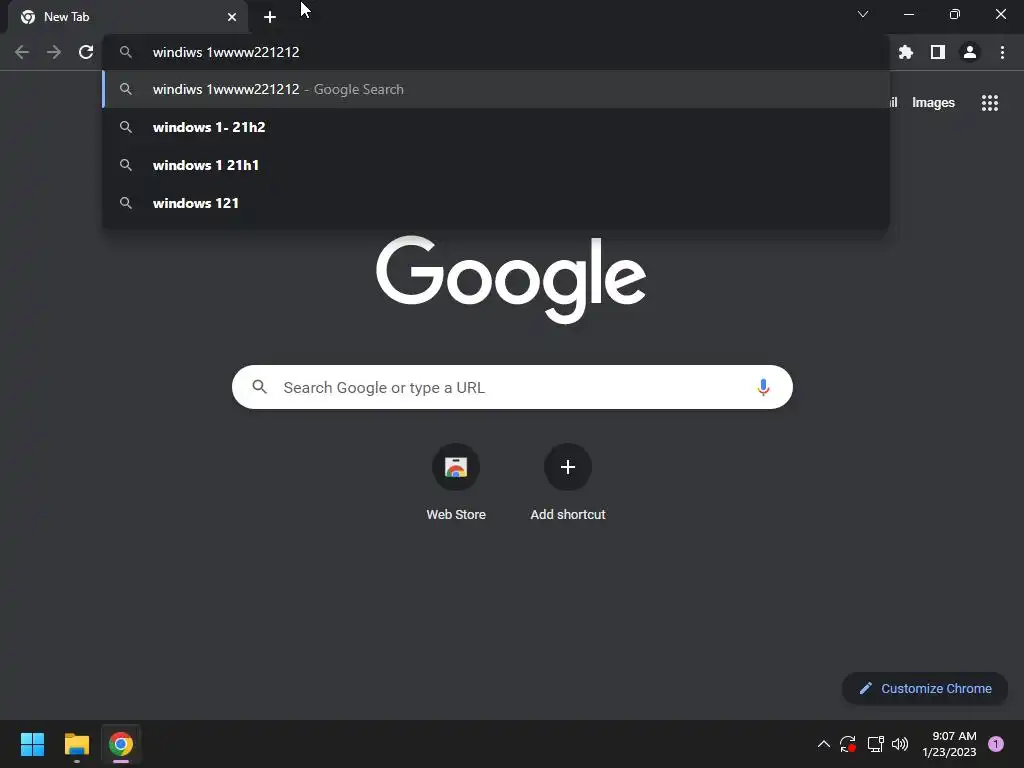Open the profile avatar icon
Screen dimensions: 1024x768
click(x=970, y=52)
